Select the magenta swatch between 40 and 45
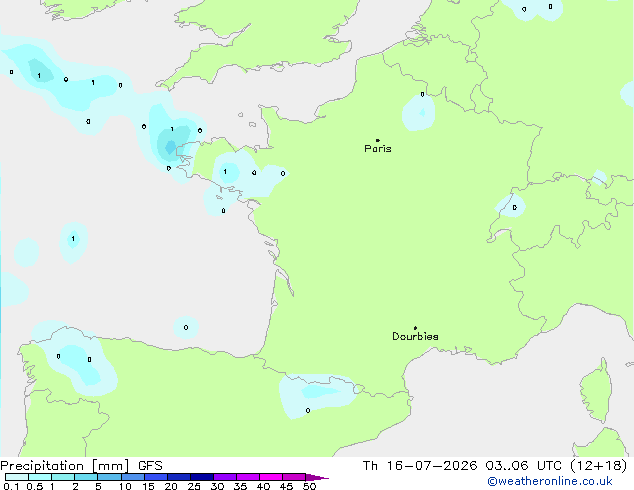634x490 pixels. (x=271, y=477)
